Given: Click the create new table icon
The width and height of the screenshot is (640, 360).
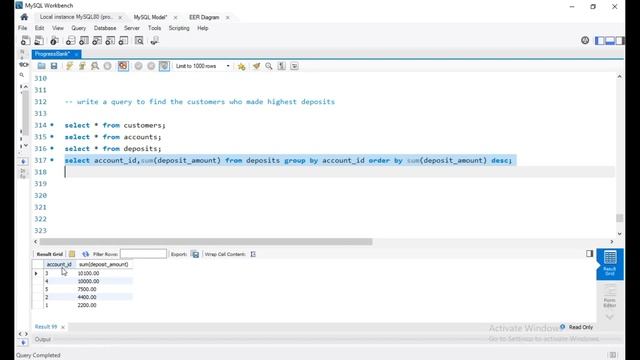Looking at the screenshot, I should tap(84, 40).
